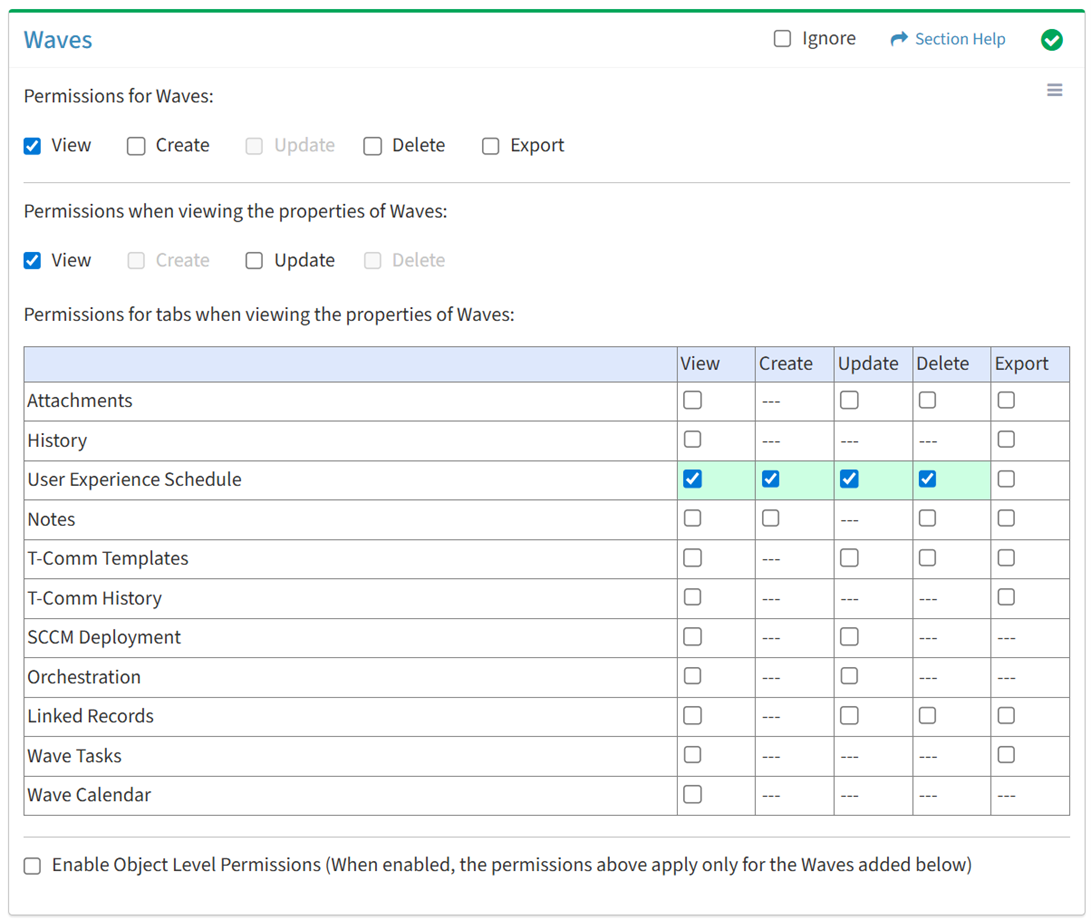Check Export for History tab
The width and height of the screenshot is (1091, 920).
click(x=1006, y=440)
